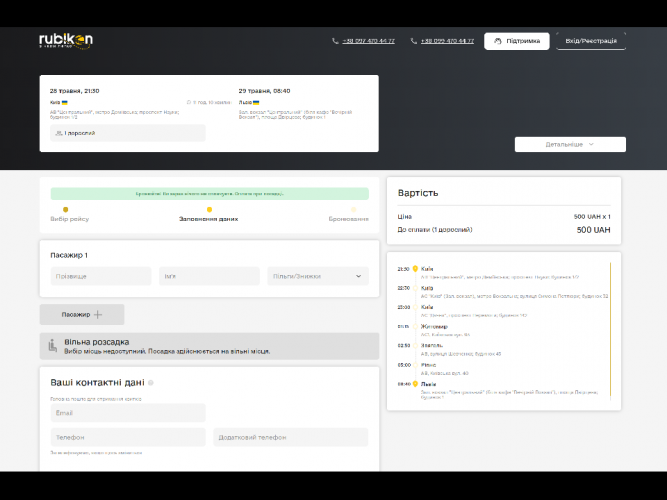667x500 pixels.
Task: Click the Ukraine flag next to Київ departure
Action: point(65,103)
